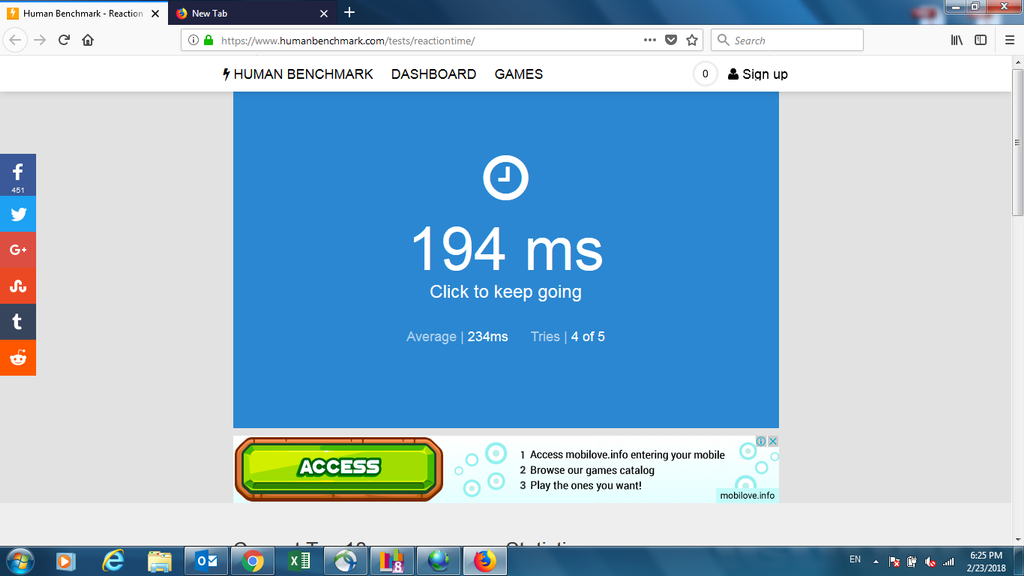Share on Reddit sidebar icon

tap(18, 358)
